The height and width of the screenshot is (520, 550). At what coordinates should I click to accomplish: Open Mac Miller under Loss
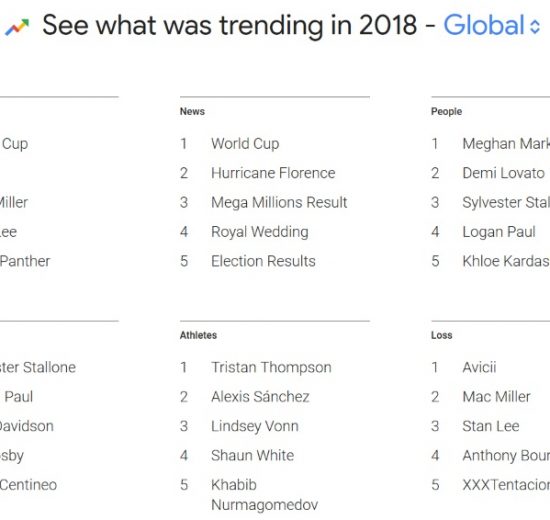coord(496,397)
